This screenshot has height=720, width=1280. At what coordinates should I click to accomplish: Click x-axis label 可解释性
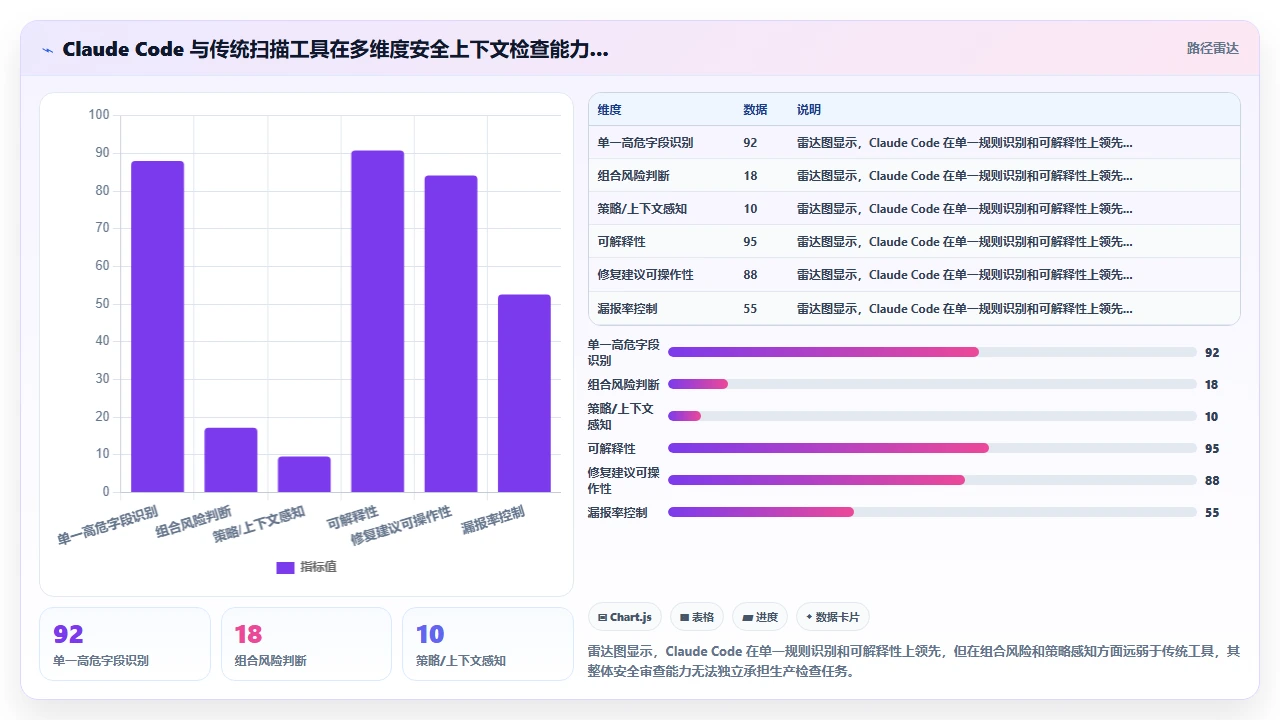click(x=353, y=517)
